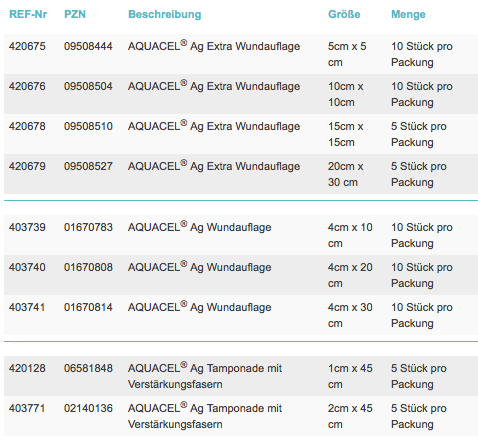Select REF number 403740

[x=27, y=267]
